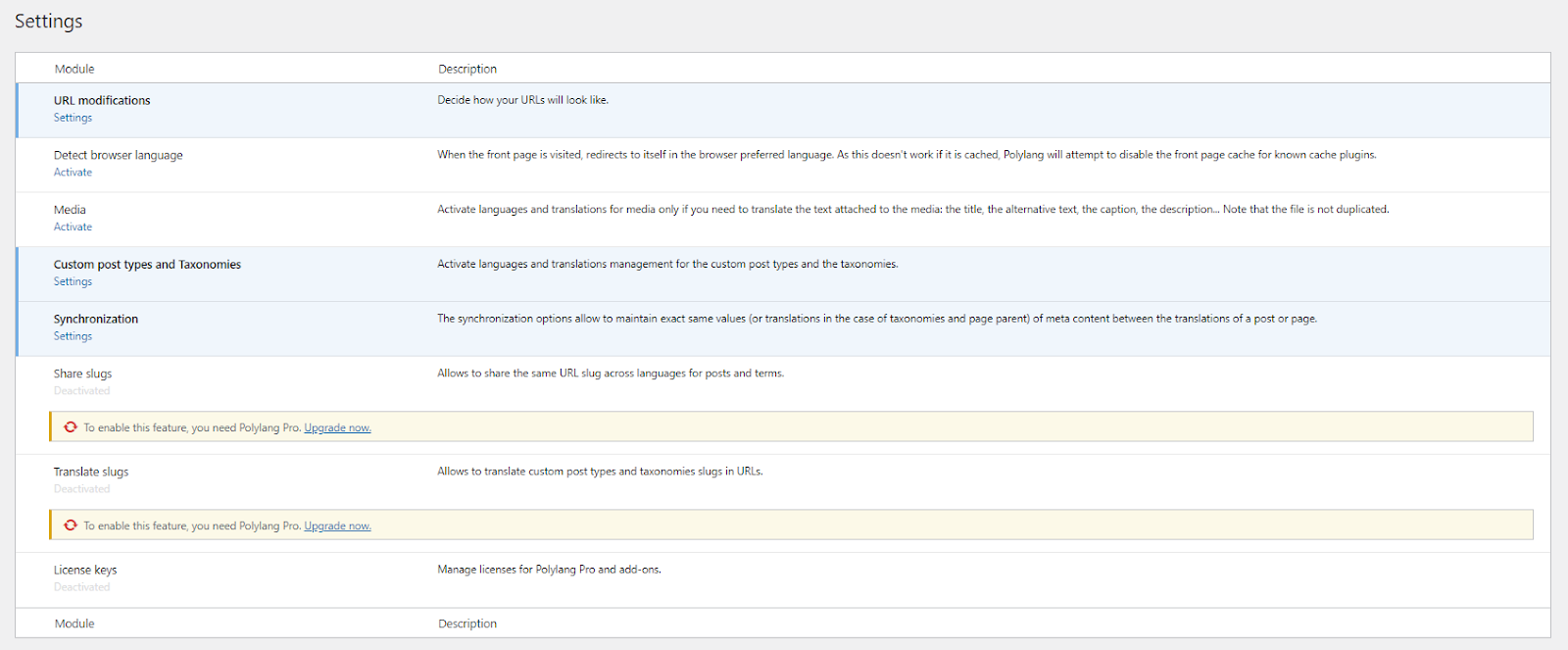Select the Synchronization module title
This screenshot has width=1568, height=650.
click(x=96, y=319)
